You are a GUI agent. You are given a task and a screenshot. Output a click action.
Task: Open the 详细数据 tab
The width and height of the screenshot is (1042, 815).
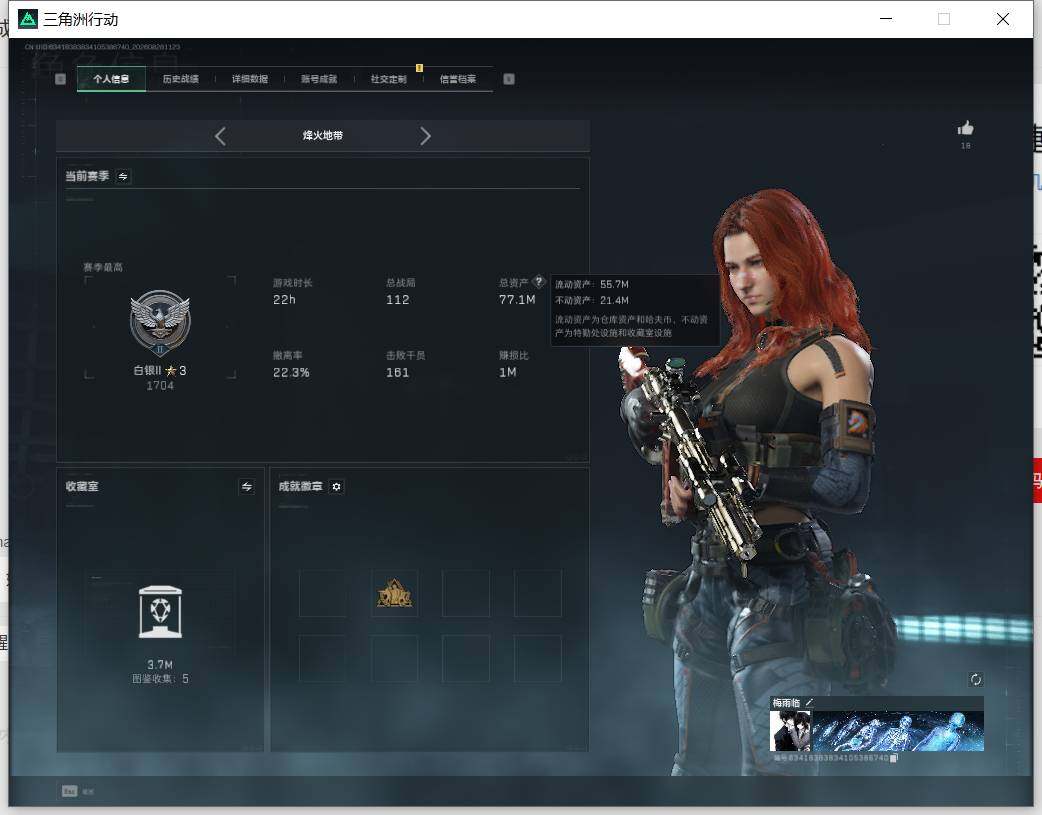click(250, 79)
